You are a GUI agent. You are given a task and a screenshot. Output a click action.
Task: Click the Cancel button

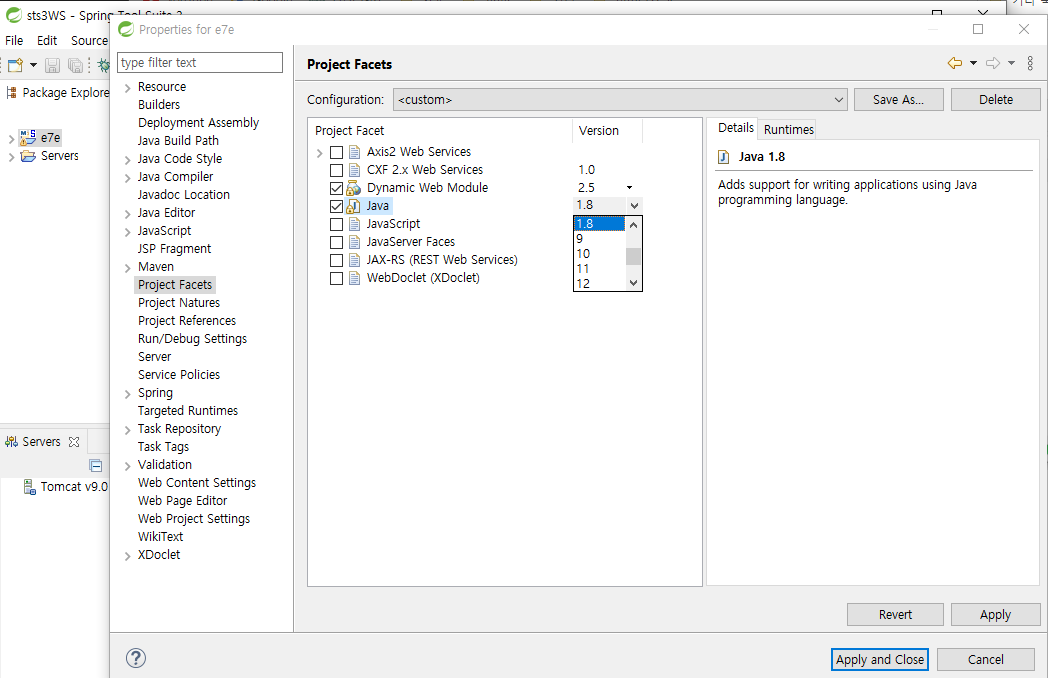[986, 660]
